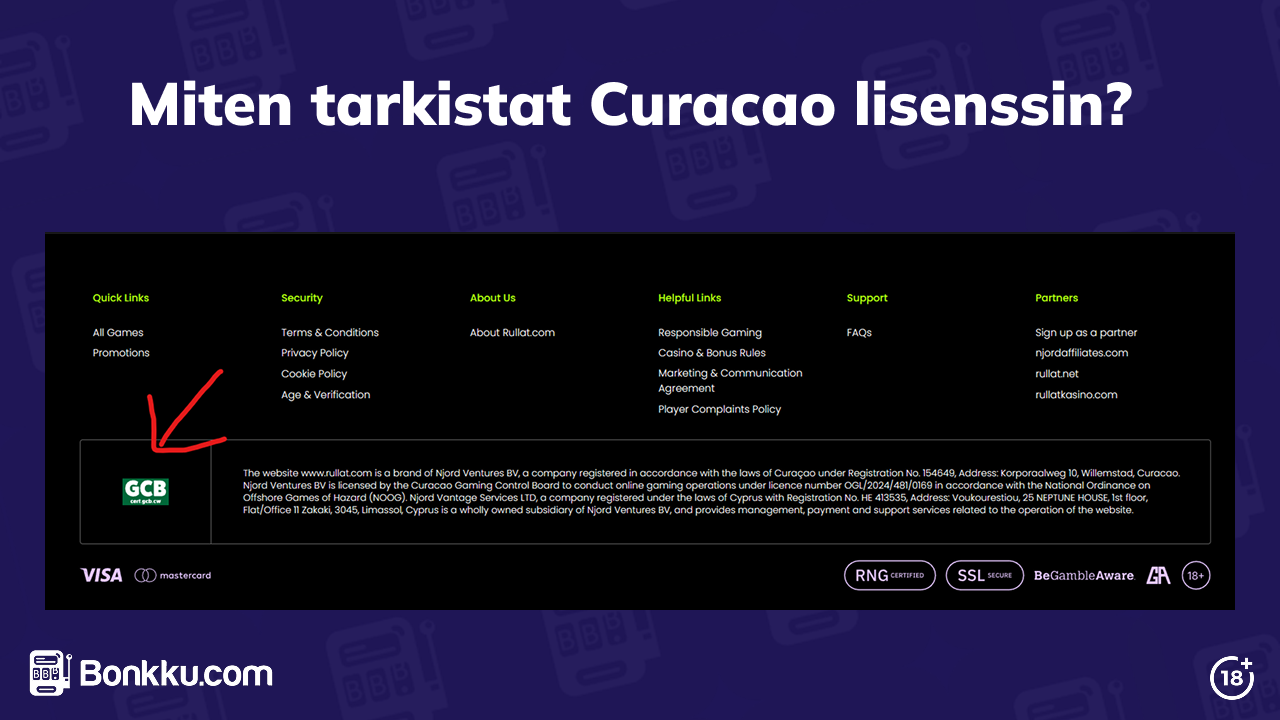Open the FAQs link
Viewport: 1280px width, 720px height.
(859, 333)
